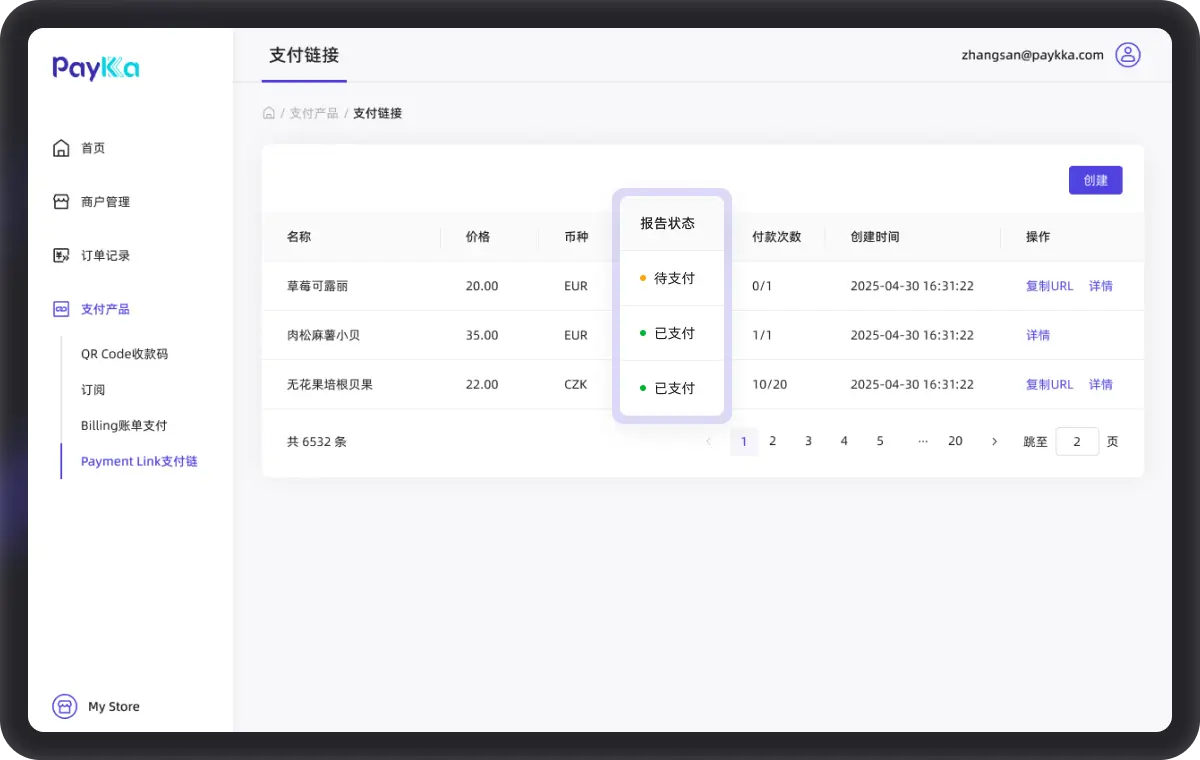Image resolution: width=1200 pixels, height=760 pixels.
Task: Open 详情 for 肉松麻薯小贝 row
Action: [x=1038, y=335]
